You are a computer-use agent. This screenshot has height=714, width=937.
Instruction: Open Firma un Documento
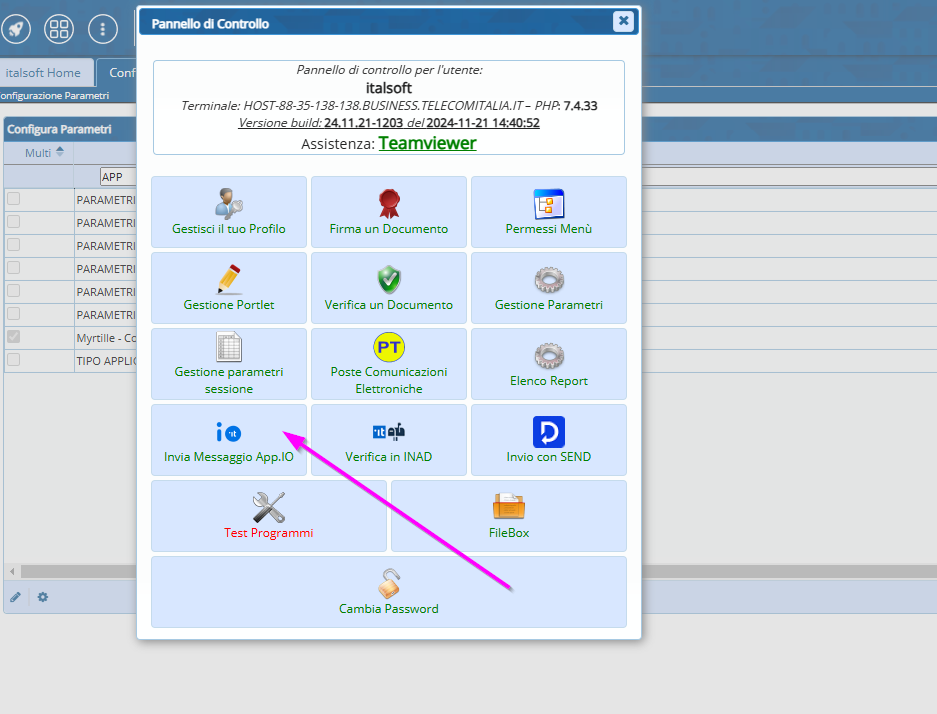(x=388, y=212)
